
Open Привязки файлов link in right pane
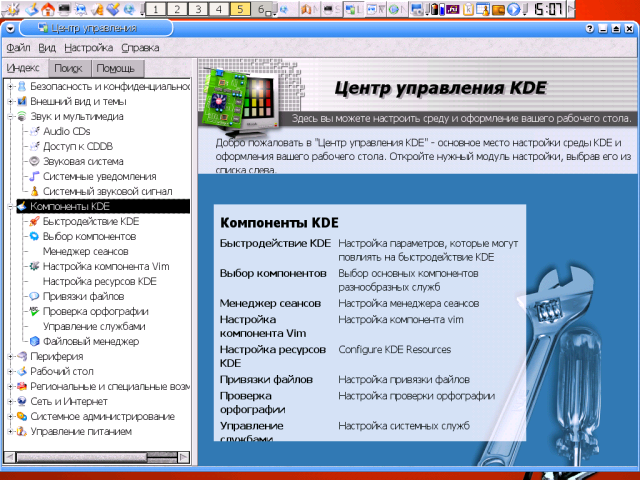[266, 380]
